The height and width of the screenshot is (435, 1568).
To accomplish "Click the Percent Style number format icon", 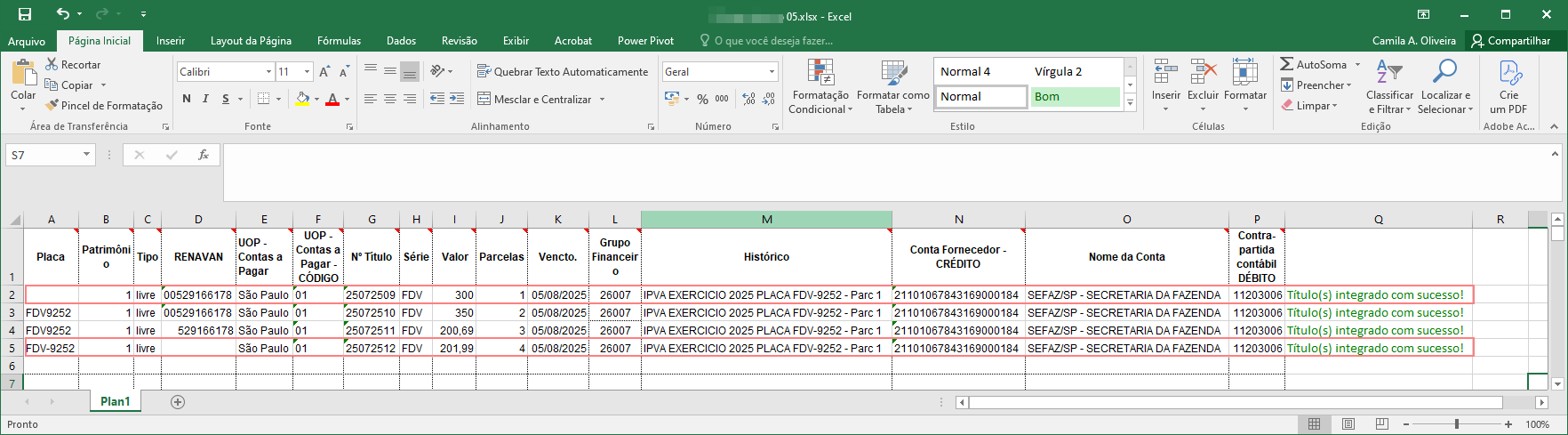I will (702, 99).
